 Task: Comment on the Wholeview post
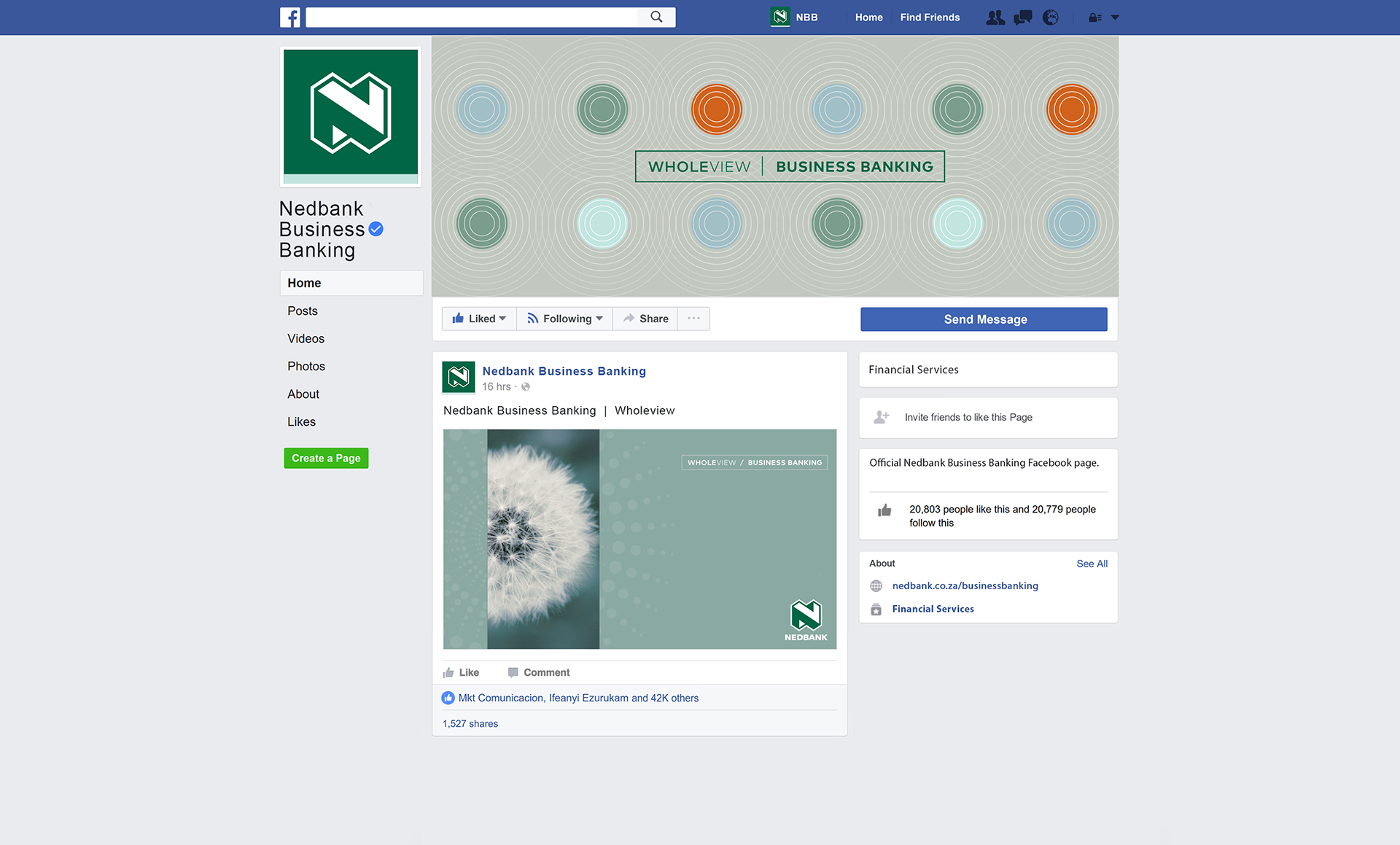point(539,672)
